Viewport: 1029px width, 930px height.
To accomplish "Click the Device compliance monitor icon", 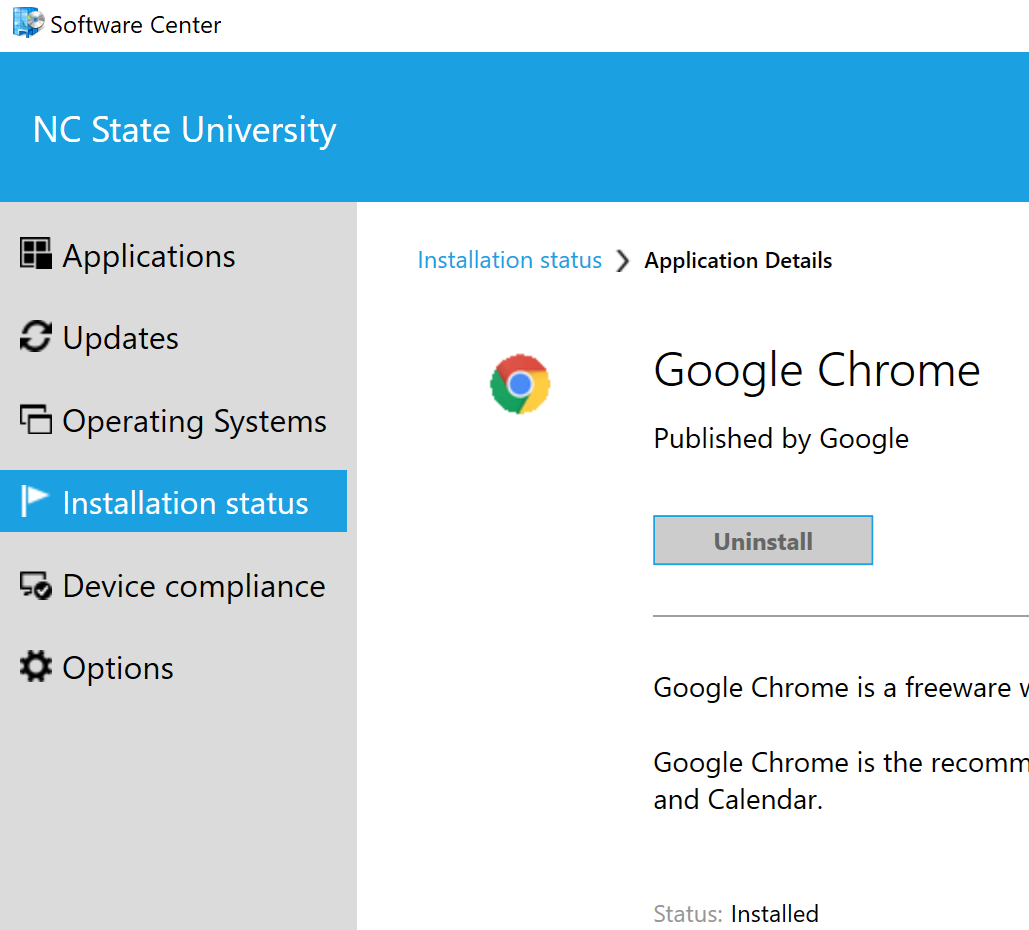I will [x=35, y=585].
